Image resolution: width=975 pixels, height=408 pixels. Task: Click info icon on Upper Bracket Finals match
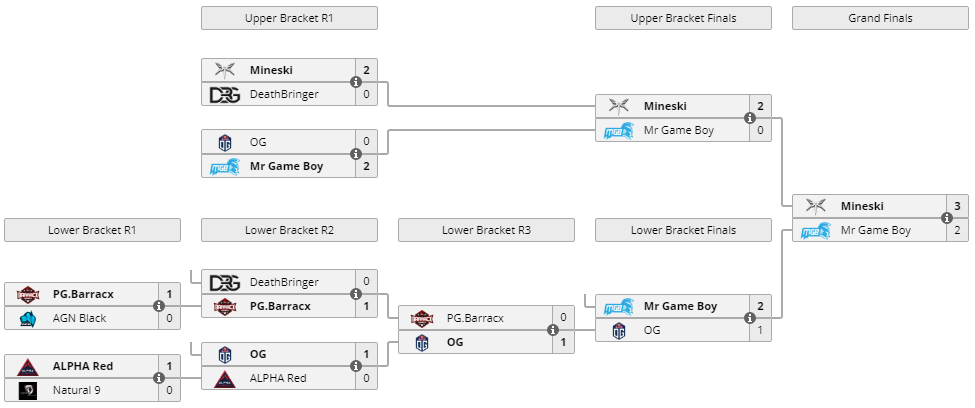point(750,118)
